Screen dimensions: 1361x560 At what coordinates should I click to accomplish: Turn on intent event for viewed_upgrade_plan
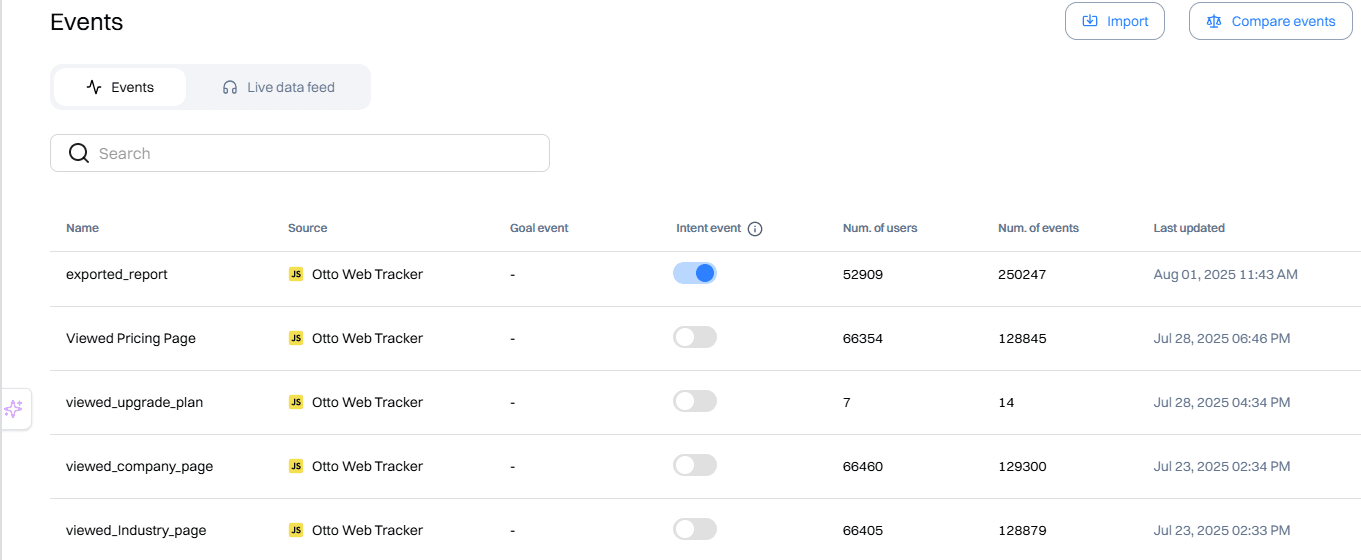695,402
